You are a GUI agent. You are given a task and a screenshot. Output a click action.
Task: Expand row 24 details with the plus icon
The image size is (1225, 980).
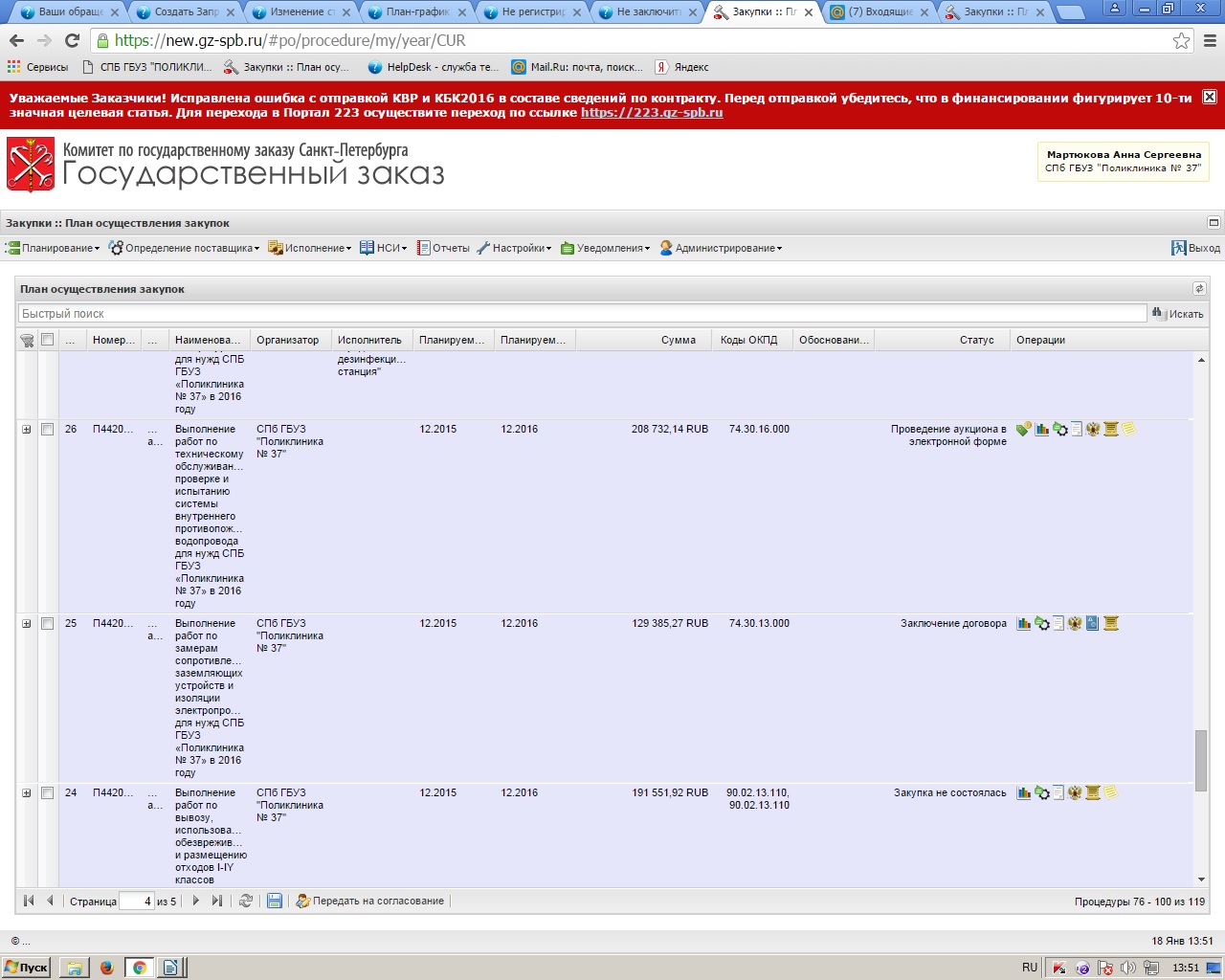pyautogui.click(x=27, y=793)
